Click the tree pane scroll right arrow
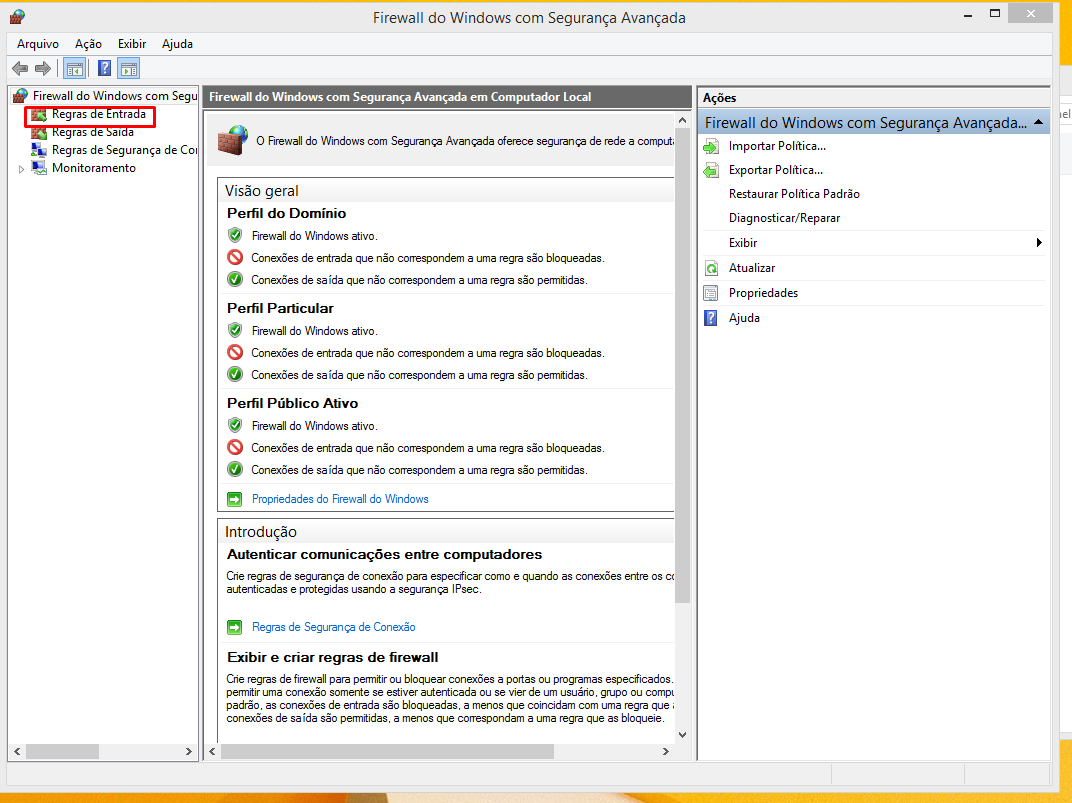The width and height of the screenshot is (1072, 803). 189,751
